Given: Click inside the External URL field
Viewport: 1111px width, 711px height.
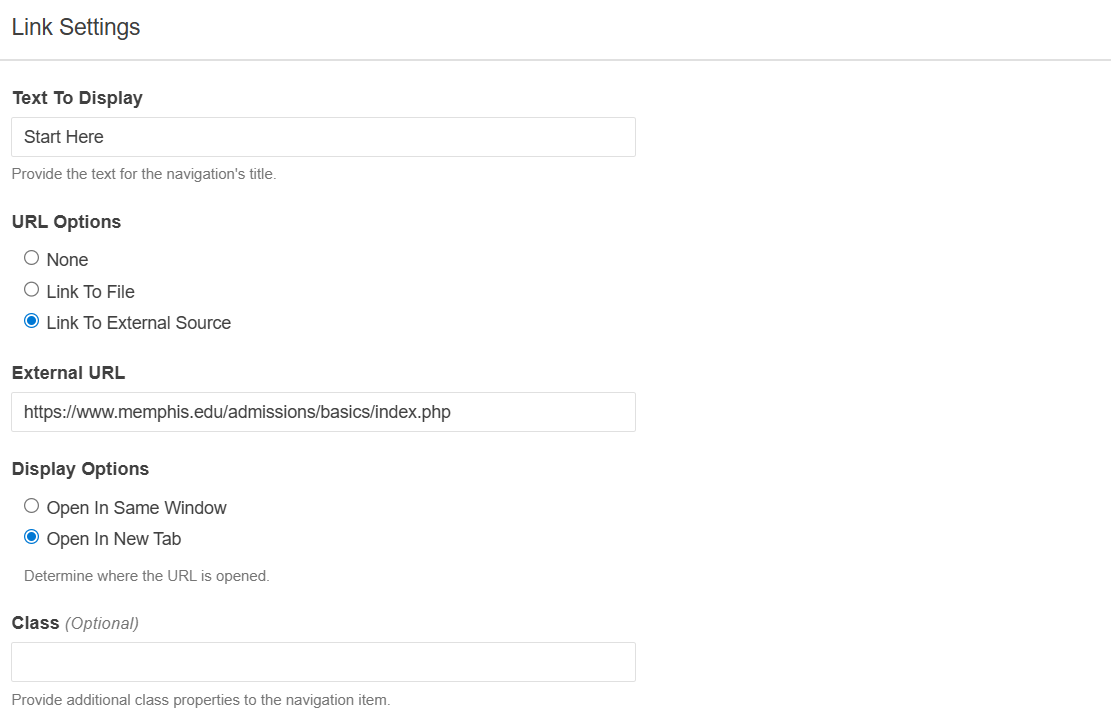Looking at the screenshot, I should pyautogui.click(x=322, y=411).
